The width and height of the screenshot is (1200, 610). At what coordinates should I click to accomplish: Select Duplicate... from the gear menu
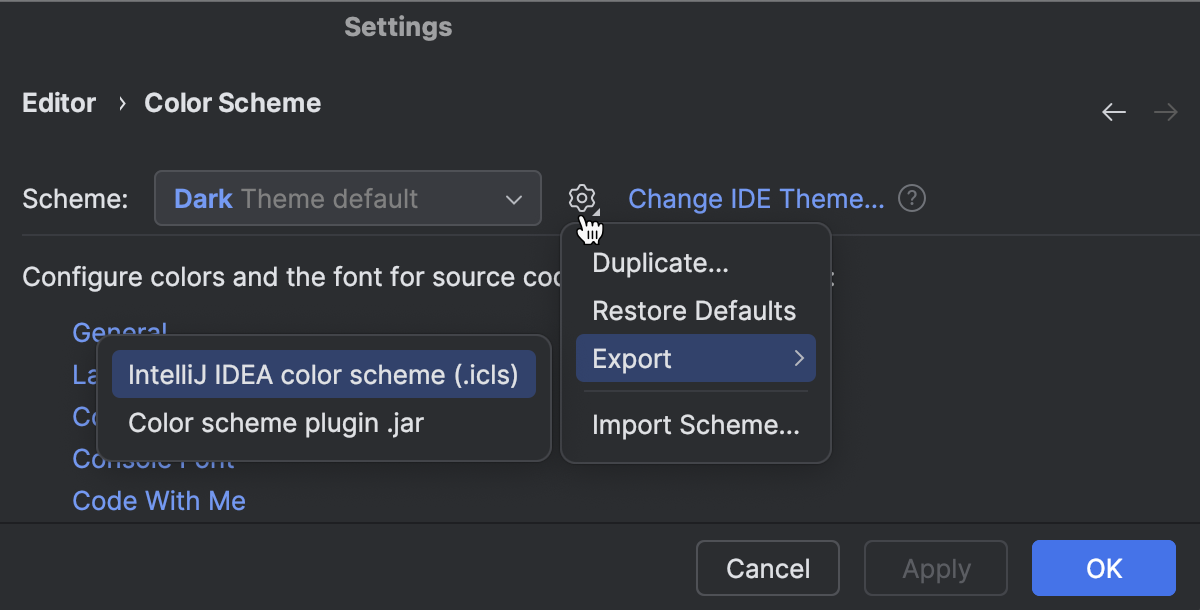[660, 263]
